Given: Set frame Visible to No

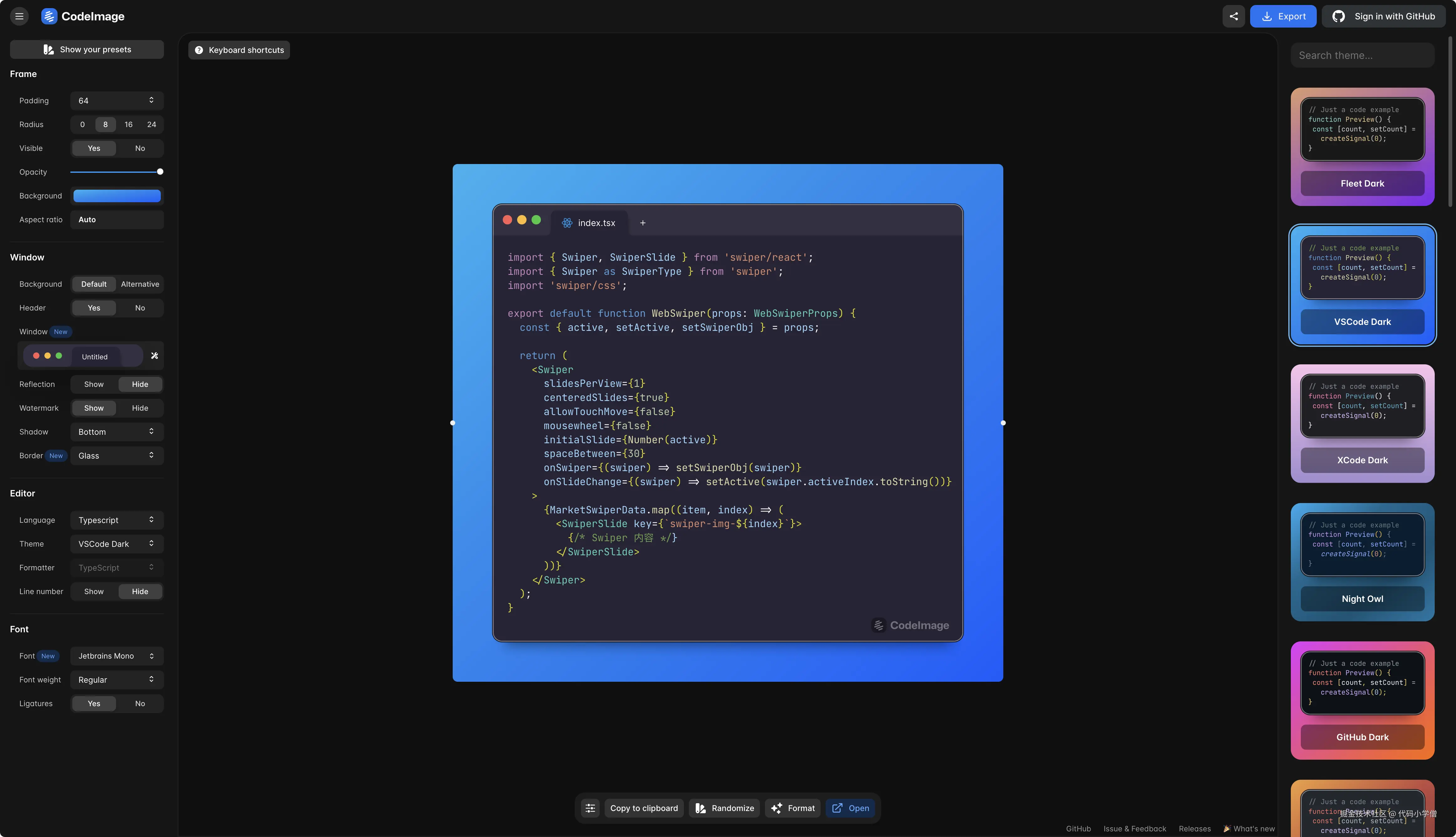Looking at the screenshot, I should click(140, 148).
